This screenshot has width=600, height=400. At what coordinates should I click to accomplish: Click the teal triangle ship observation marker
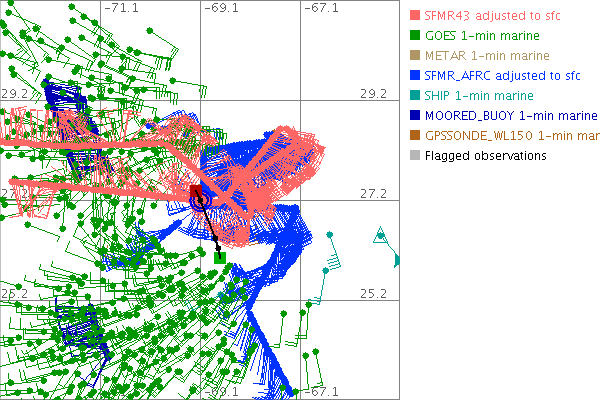379,236
